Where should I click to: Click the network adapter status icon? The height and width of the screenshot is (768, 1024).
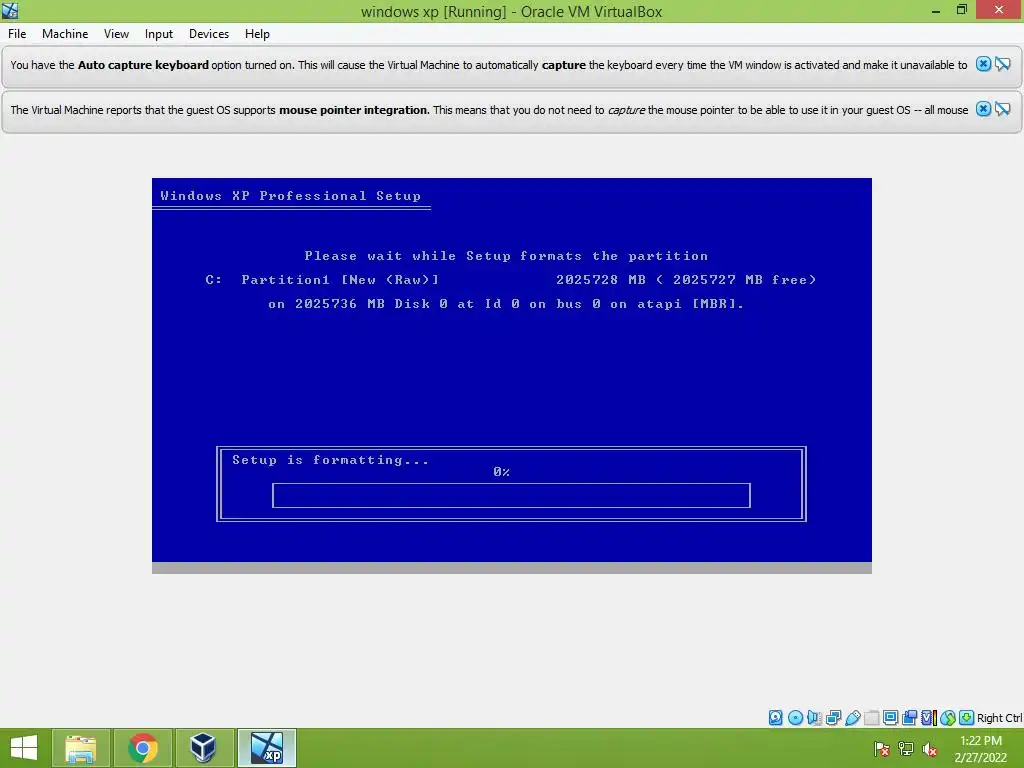(833, 718)
